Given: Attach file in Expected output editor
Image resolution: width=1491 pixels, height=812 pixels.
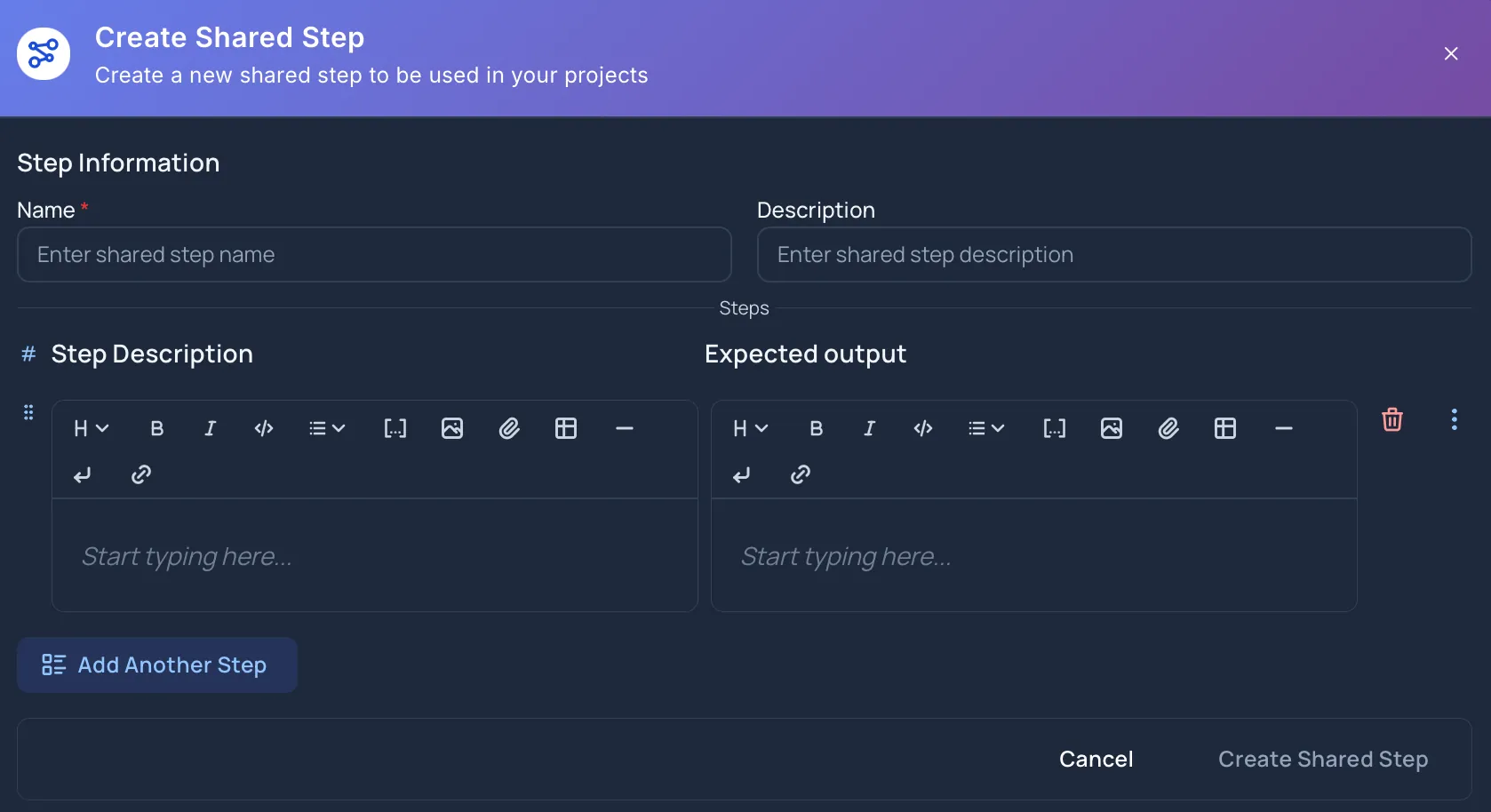Looking at the screenshot, I should click(x=1168, y=428).
